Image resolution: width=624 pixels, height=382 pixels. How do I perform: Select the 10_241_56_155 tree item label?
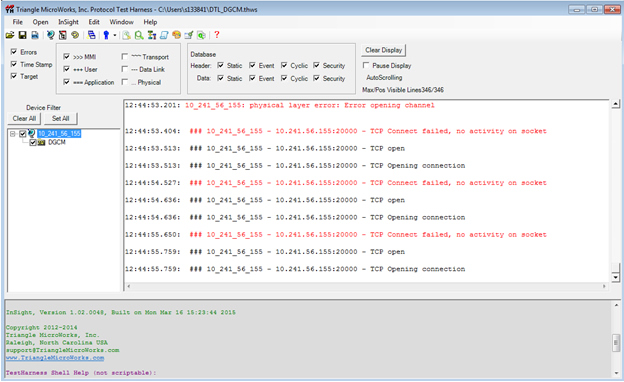point(59,134)
